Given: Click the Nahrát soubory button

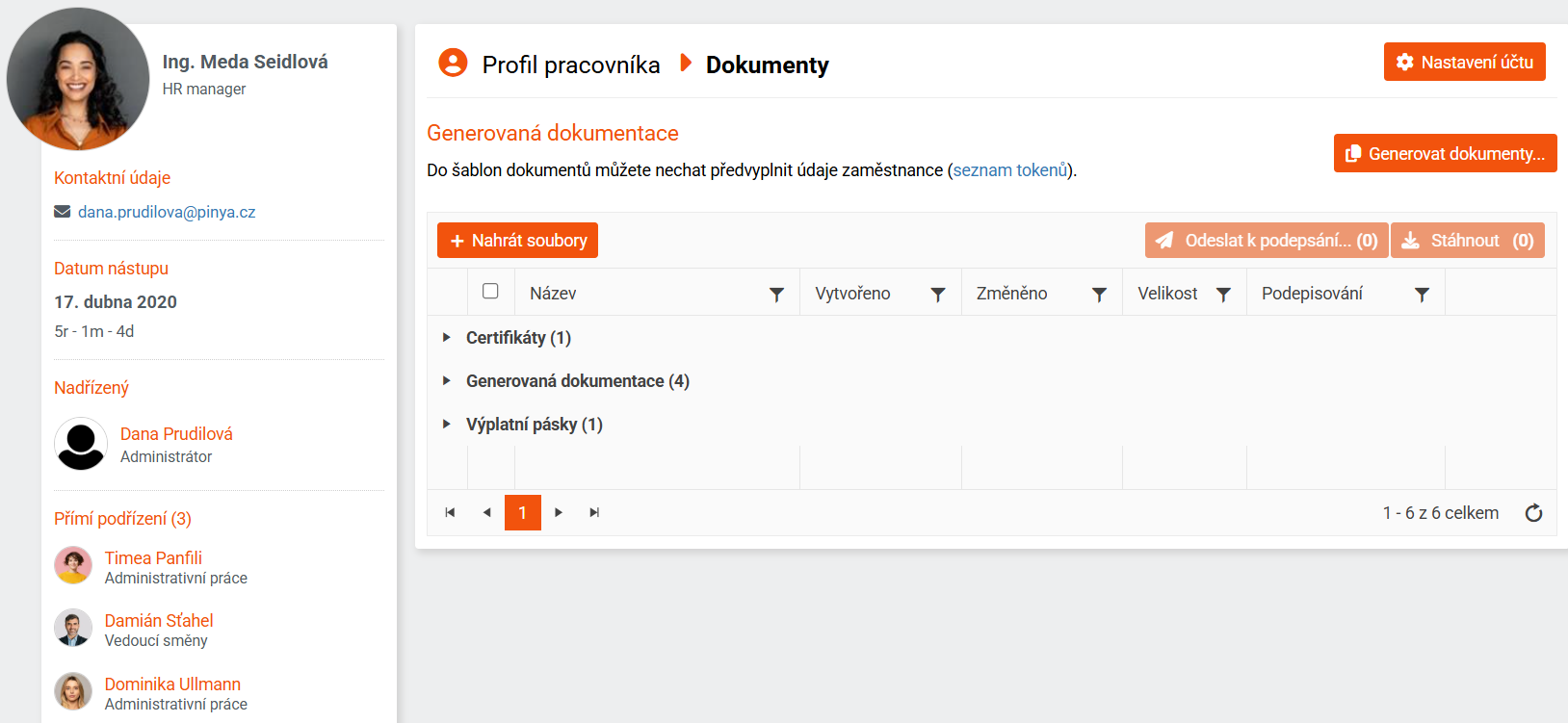Looking at the screenshot, I should (x=517, y=241).
